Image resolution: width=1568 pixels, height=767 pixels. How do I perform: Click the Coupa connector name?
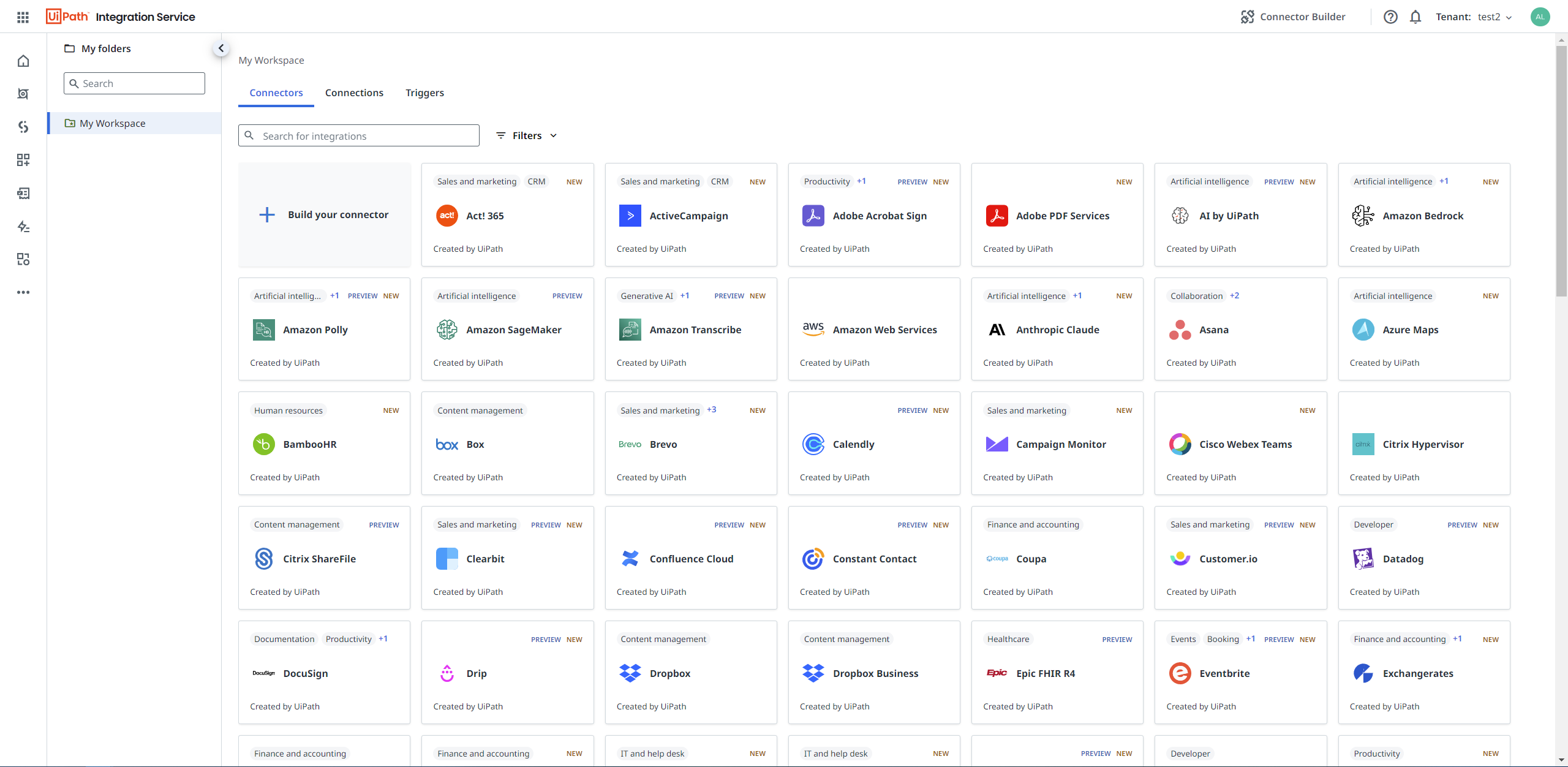point(1031,559)
